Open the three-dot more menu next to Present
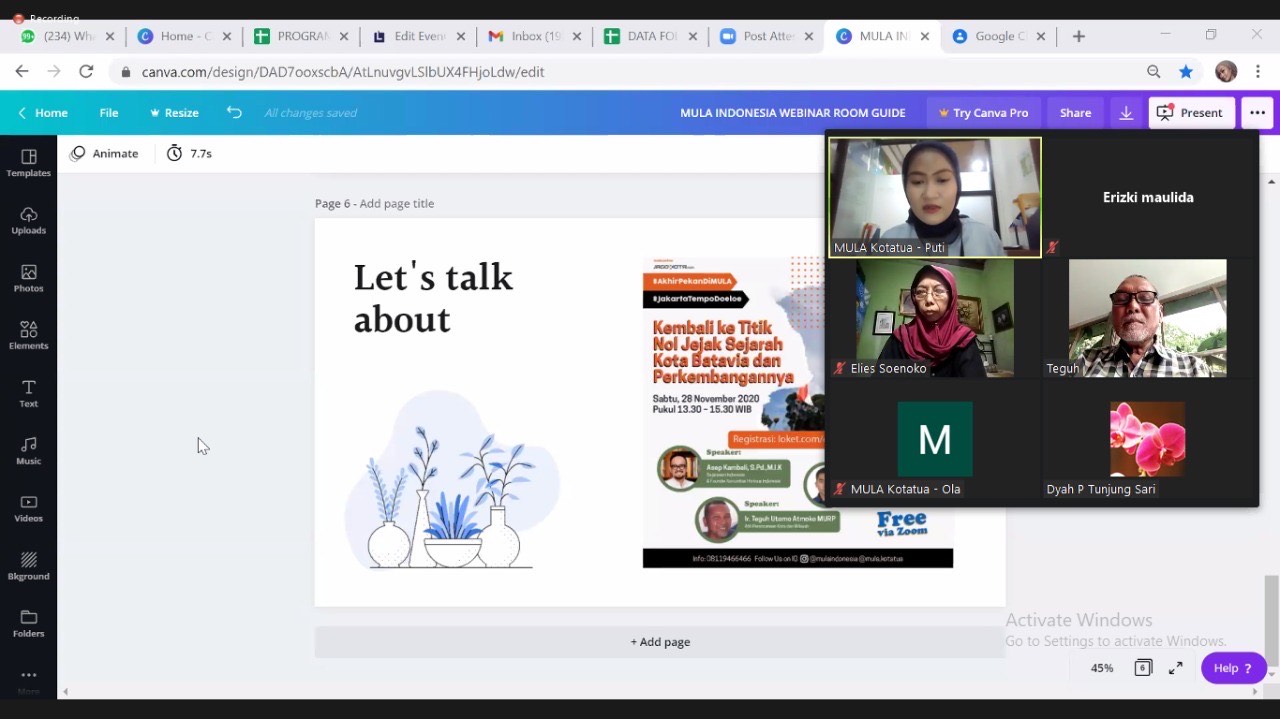The height and width of the screenshot is (719, 1280). pos(1257,113)
